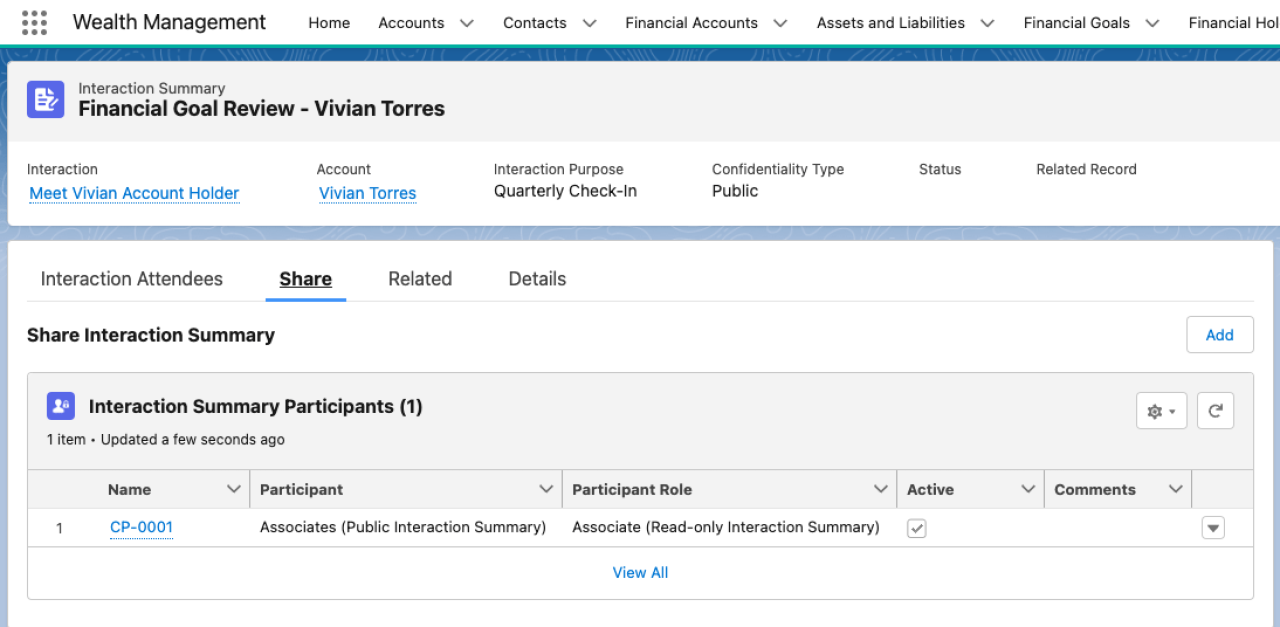This screenshot has height=627, width=1280.
Task: Open Participant Role column header menu
Action: pyautogui.click(x=881, y=489)
